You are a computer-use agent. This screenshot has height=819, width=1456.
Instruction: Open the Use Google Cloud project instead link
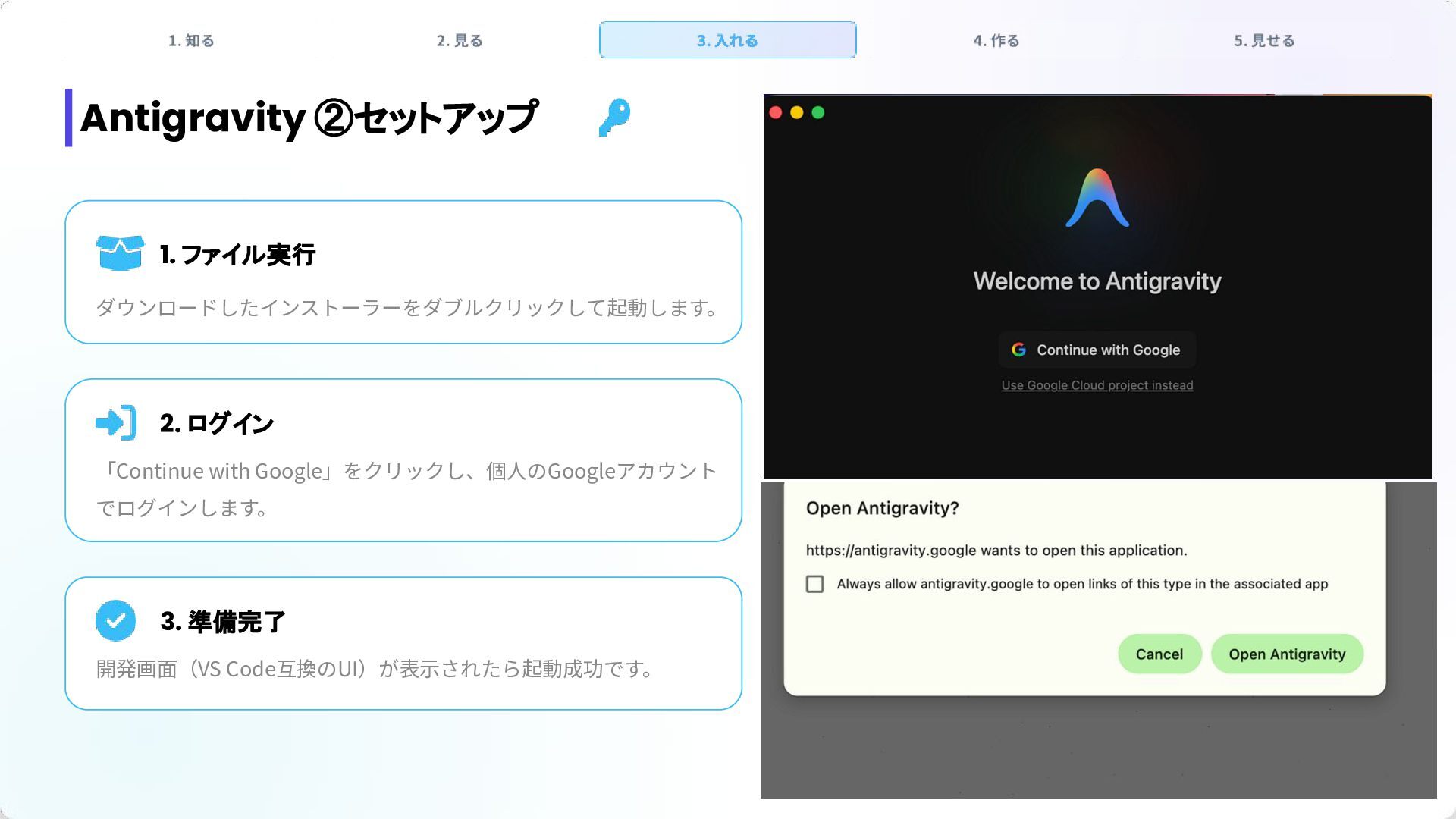coord(1097,385)
